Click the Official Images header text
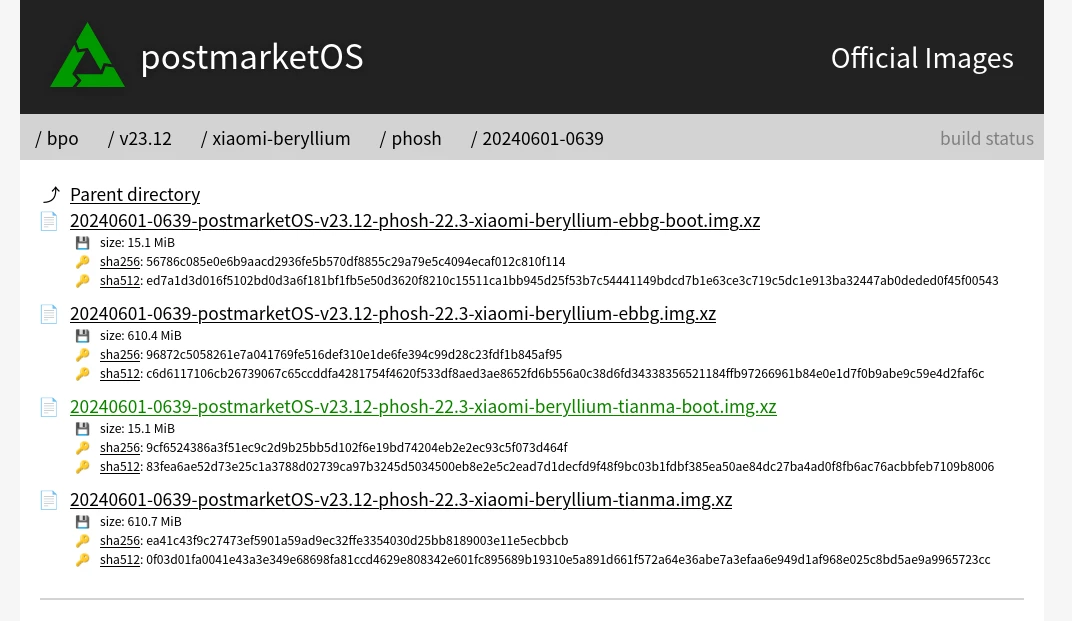 922,58
